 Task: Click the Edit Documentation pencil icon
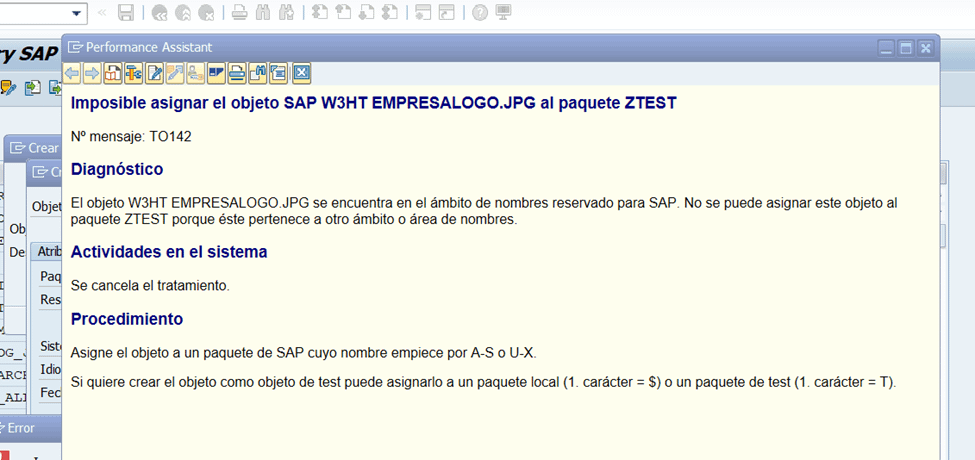(x=154, y=73)
